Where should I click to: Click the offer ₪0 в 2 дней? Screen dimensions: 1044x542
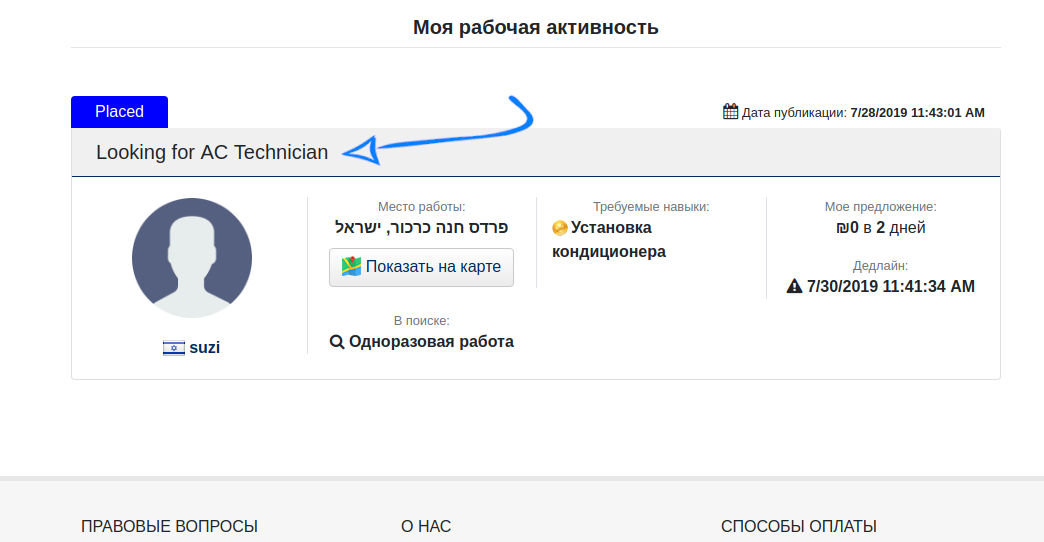pos(881,228)
